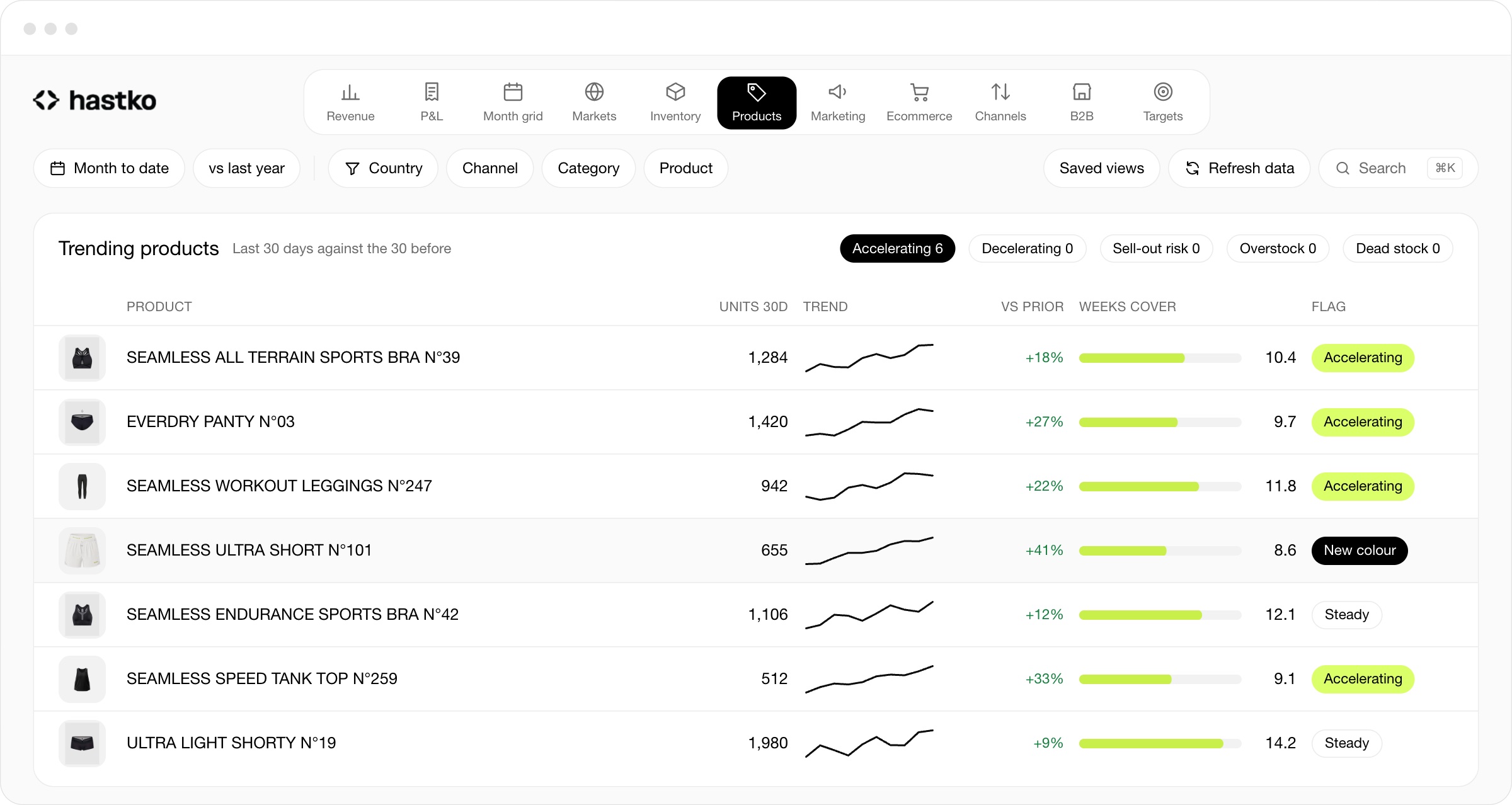Click the WEEKS COVER column header
This screenshot has height=805, width=1512.
point(1128,307)
